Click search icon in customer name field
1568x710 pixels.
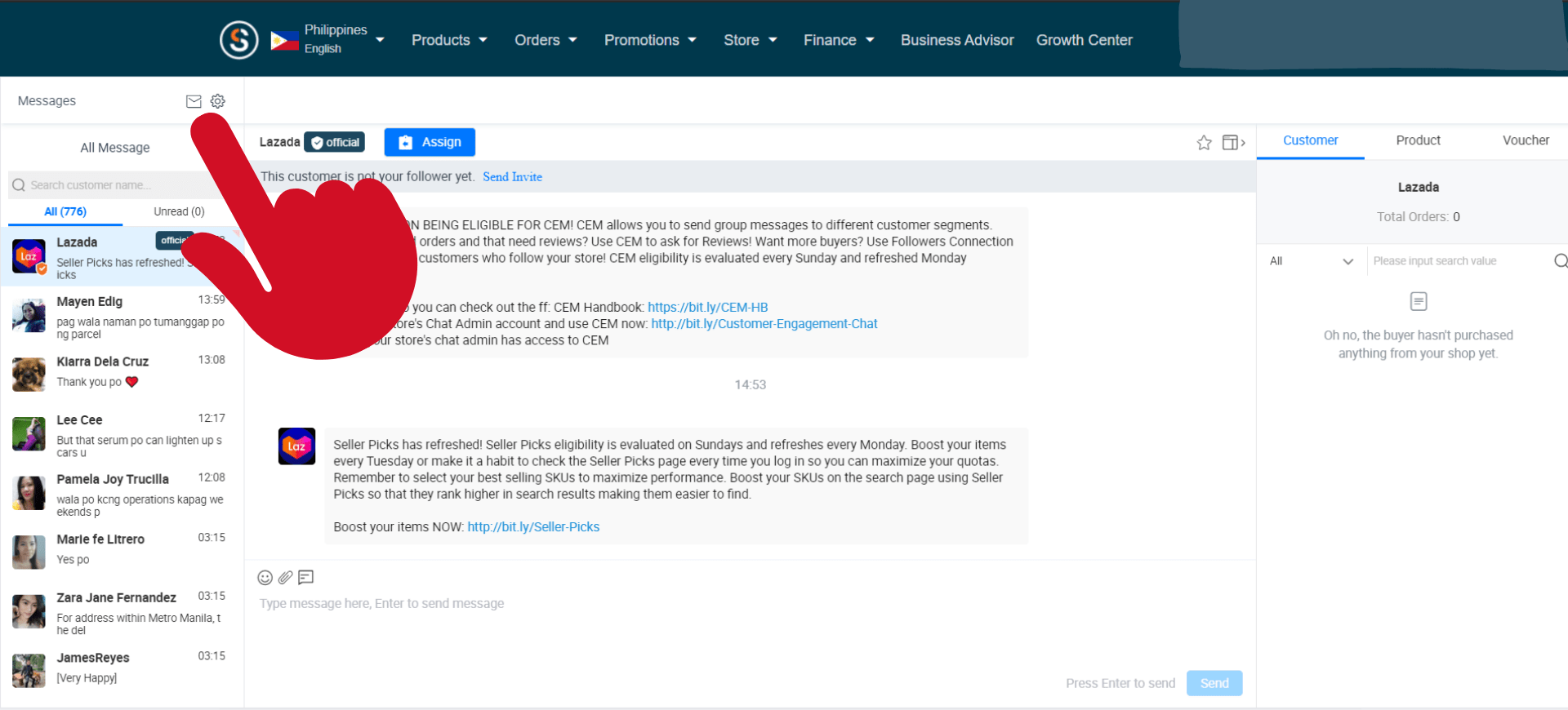tap(19, 185)
